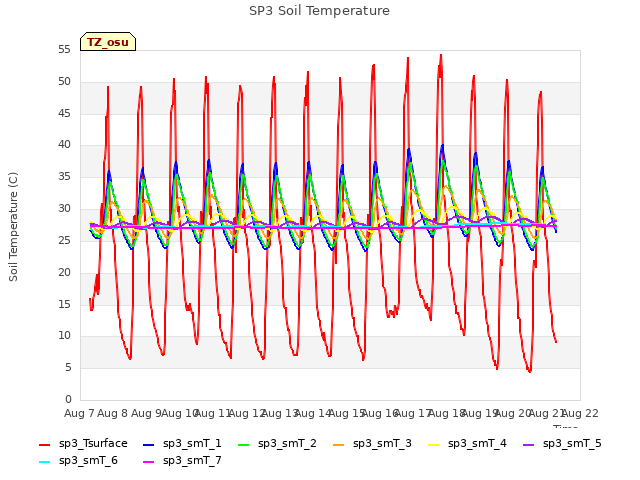Click the blue sp3_smT_1 legend swatch
Image resolution: width=640 pixels, height=480 pixels.
click(149, 444)
